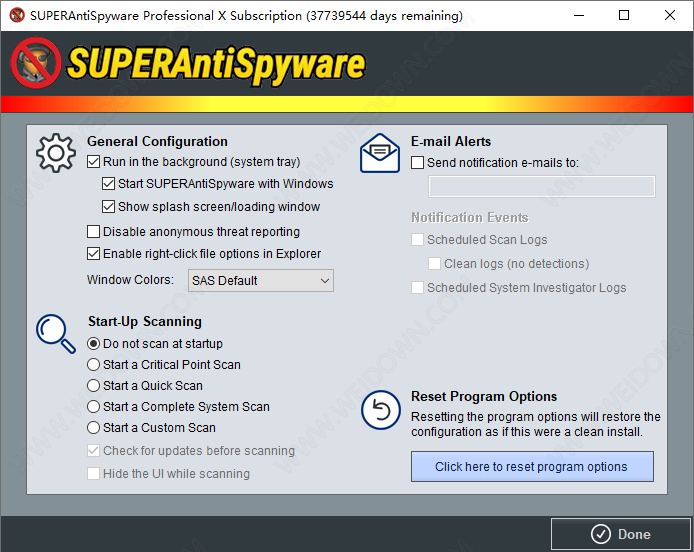Screen dimensions: 694x552
Task: Toggle Clean logs (no detections) checkbox
Action: click(x=434, y=264)
